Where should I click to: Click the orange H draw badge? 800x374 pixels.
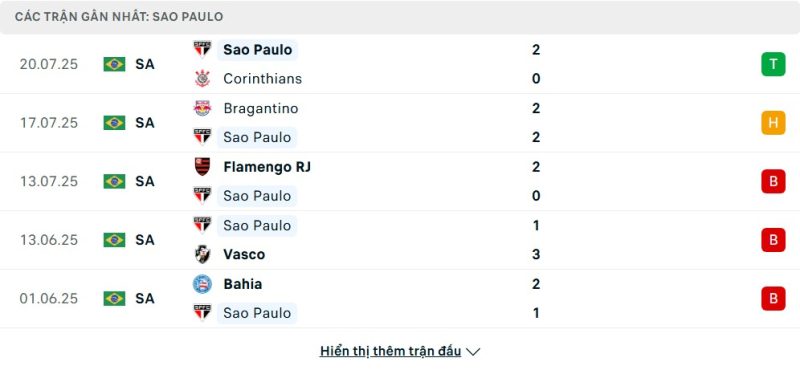point(773,123)
